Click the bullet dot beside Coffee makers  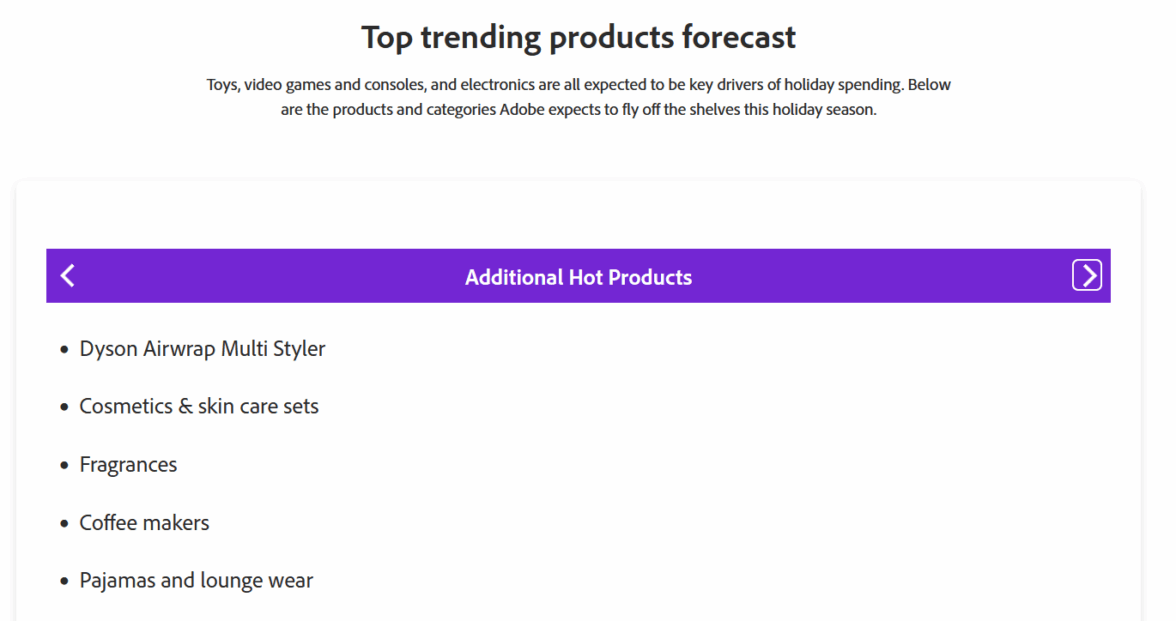point(65,524)
